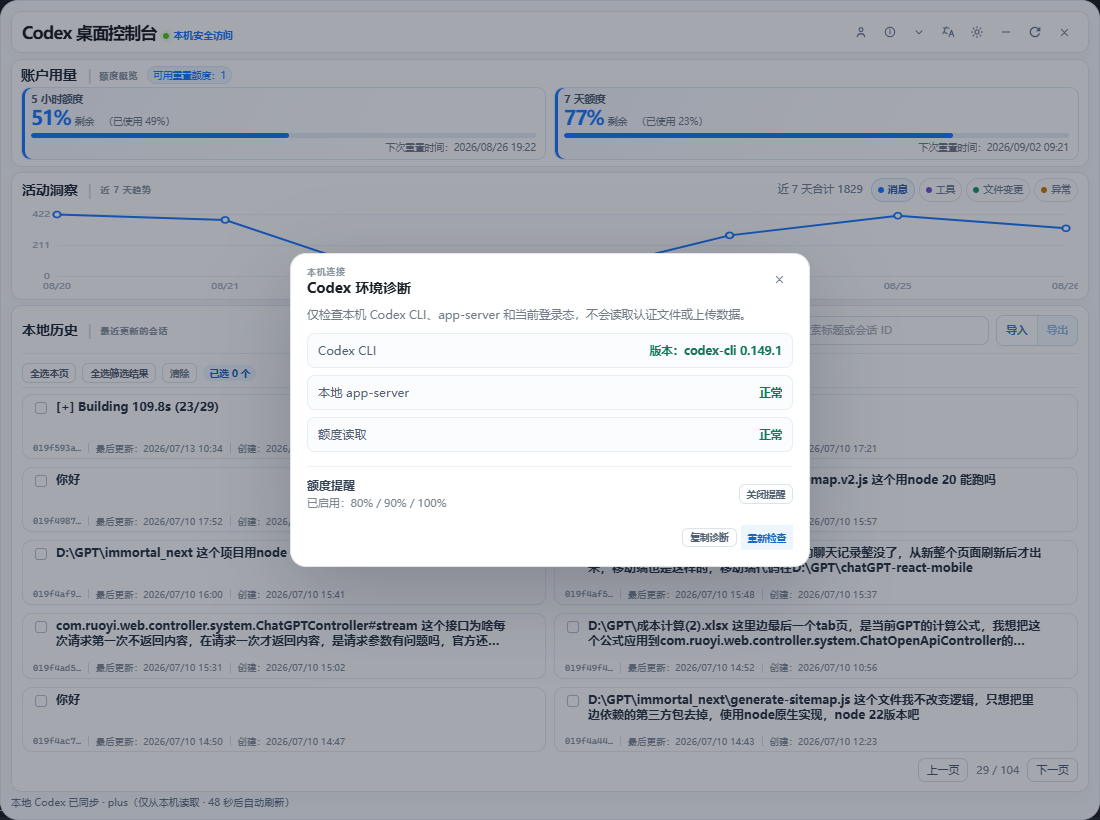Screen dimensions: 1100x820
Task: Click the 08/21 chart data point
Action: point(225,220)
